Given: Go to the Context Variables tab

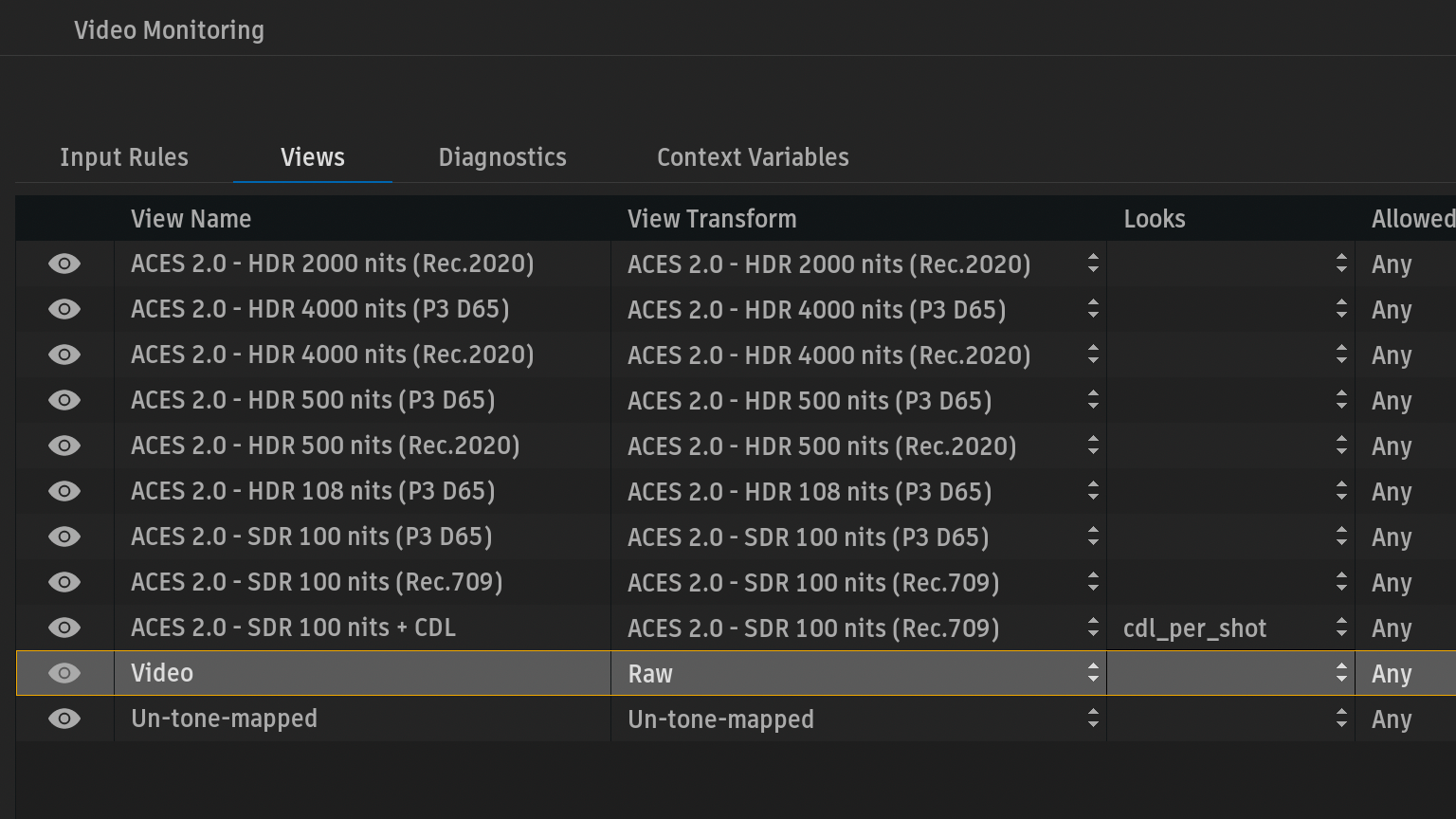Looking at the screenshot, I should coord(753,157).
